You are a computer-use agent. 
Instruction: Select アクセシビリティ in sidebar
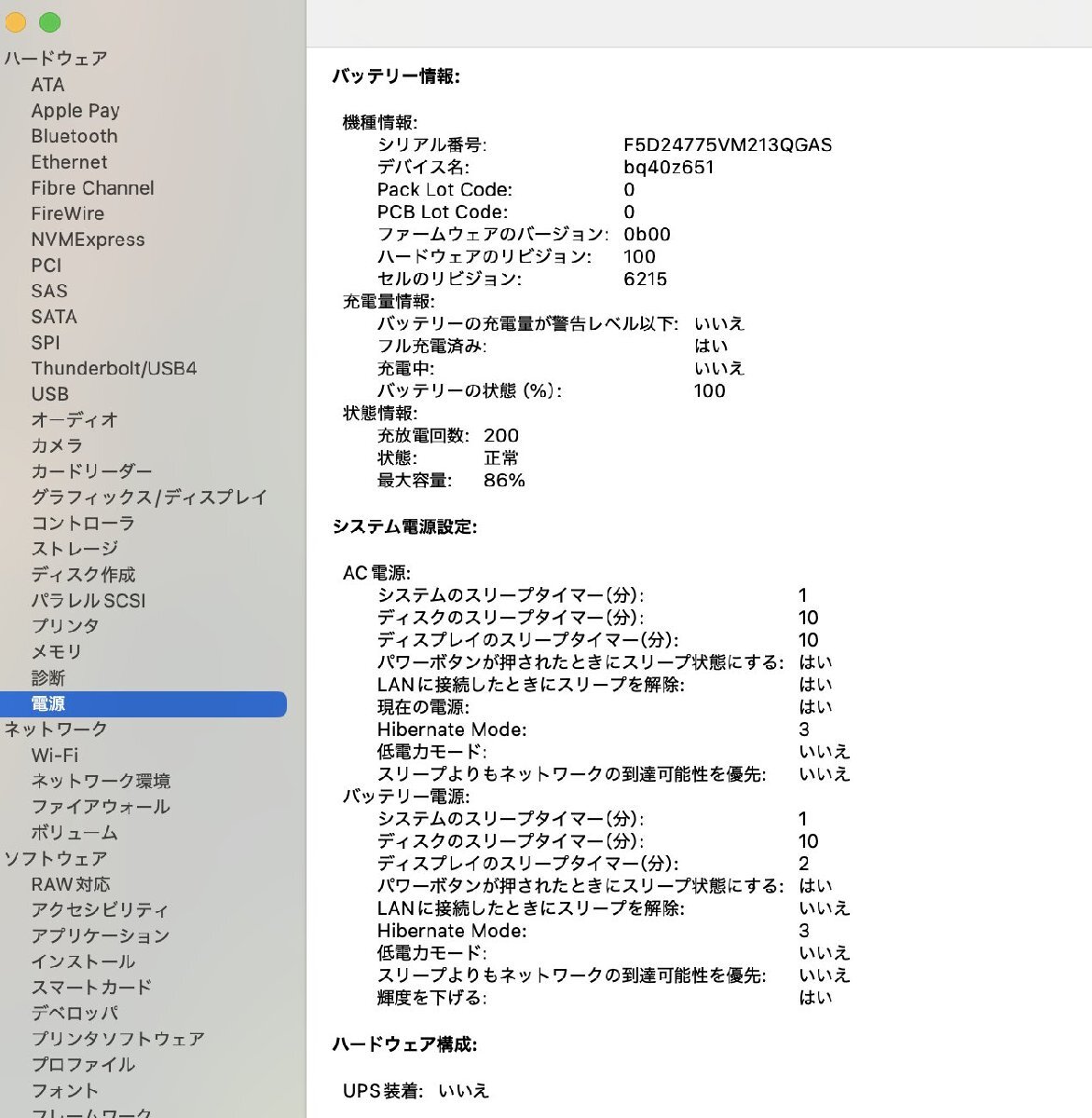100,910
